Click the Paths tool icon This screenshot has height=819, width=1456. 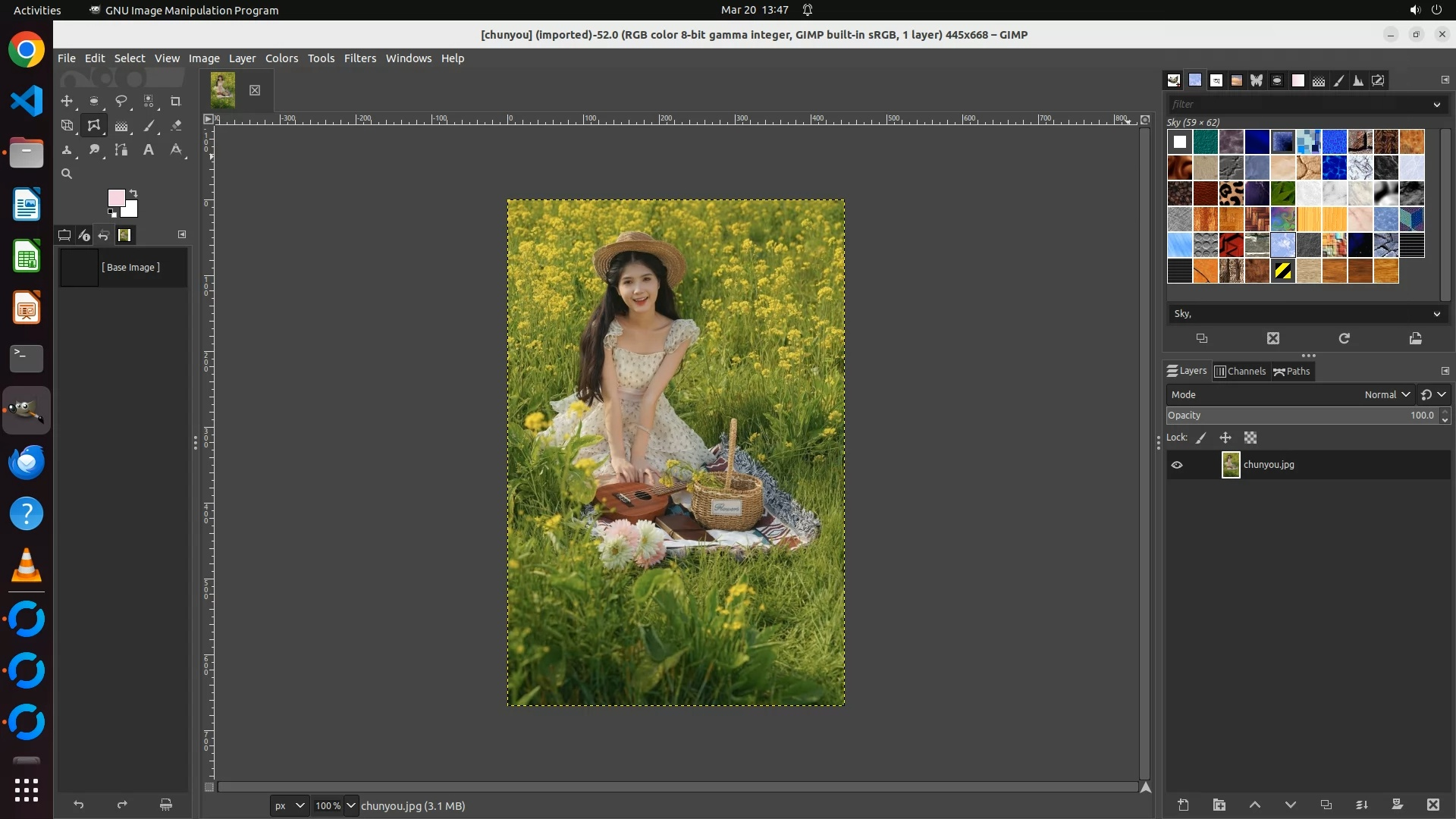121,149
